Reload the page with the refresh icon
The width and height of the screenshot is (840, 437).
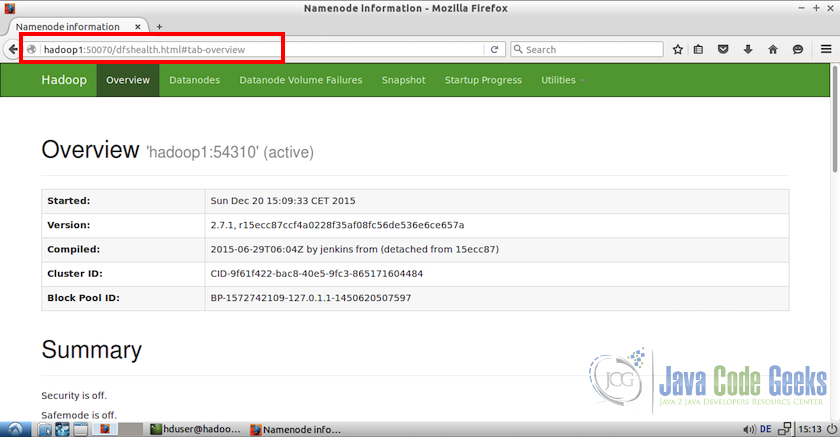[494, 49]
